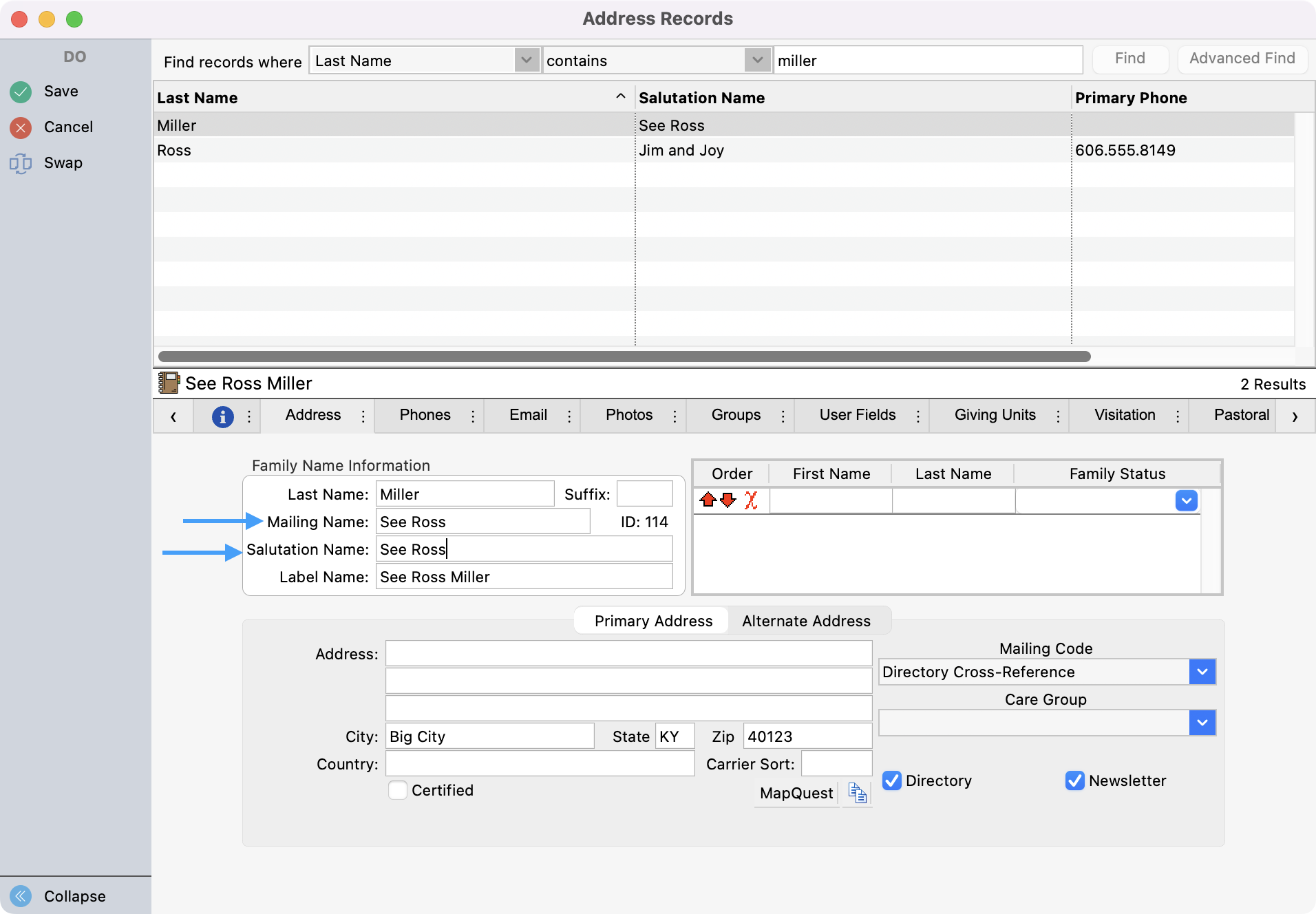Click the Cancel icon in sidebar

tap(21, 127)
